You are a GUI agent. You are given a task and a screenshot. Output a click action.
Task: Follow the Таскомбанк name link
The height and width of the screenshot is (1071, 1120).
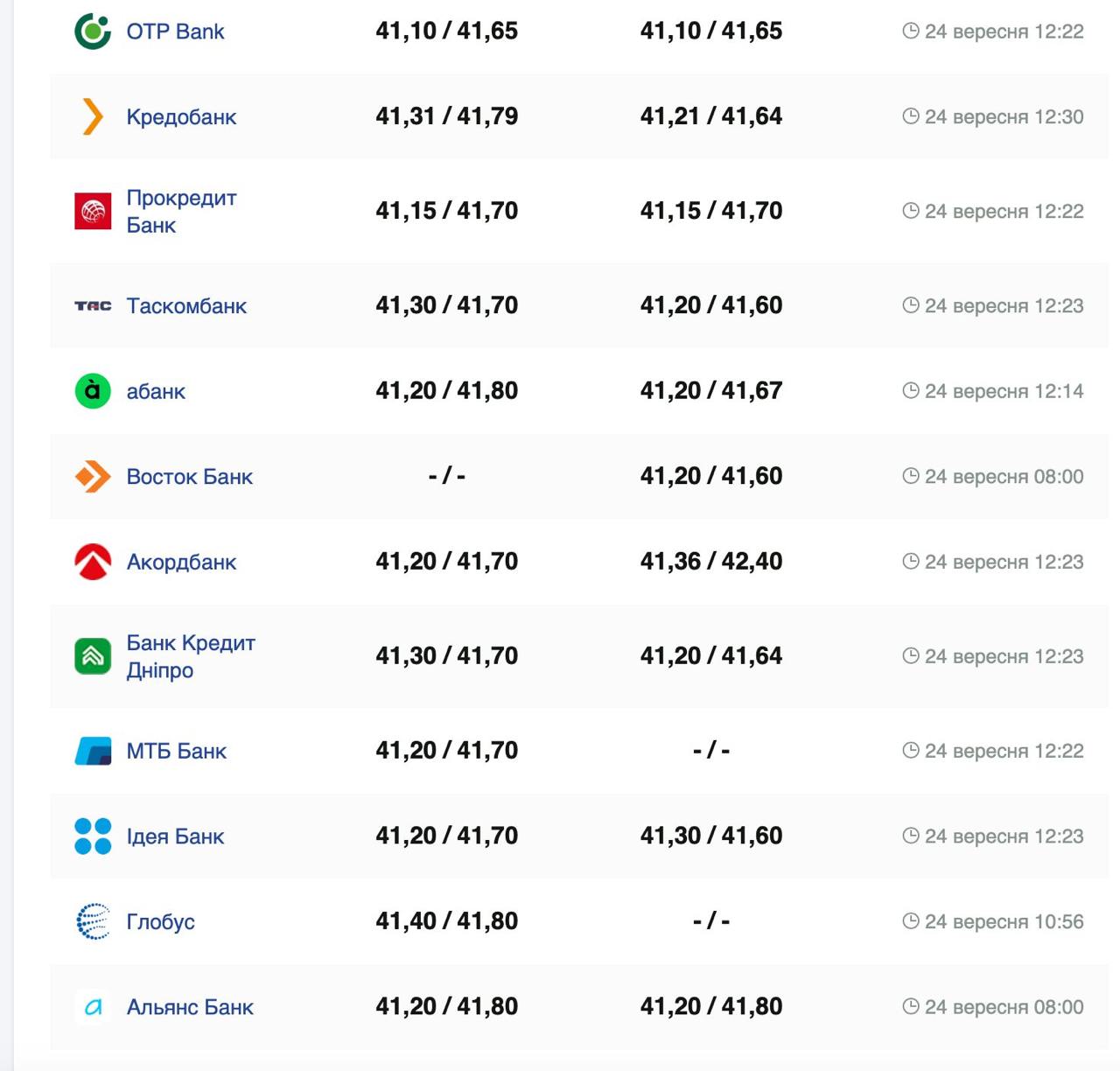point(186,305)
